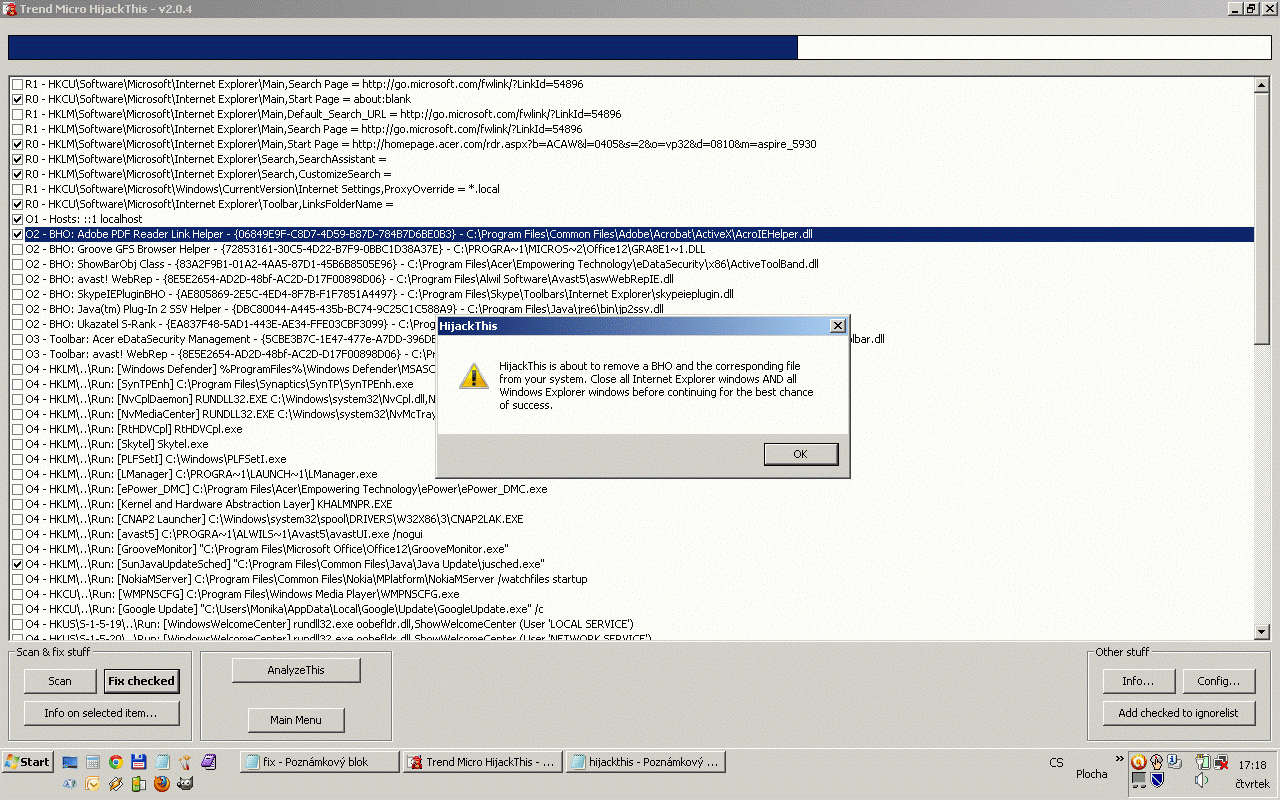The image size is (1280, 800).
Task: Click the Scan button
Action: point(60,681)
